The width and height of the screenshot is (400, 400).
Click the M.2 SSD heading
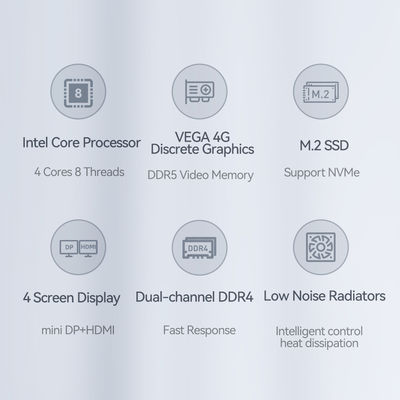click(x=324, y=145)
